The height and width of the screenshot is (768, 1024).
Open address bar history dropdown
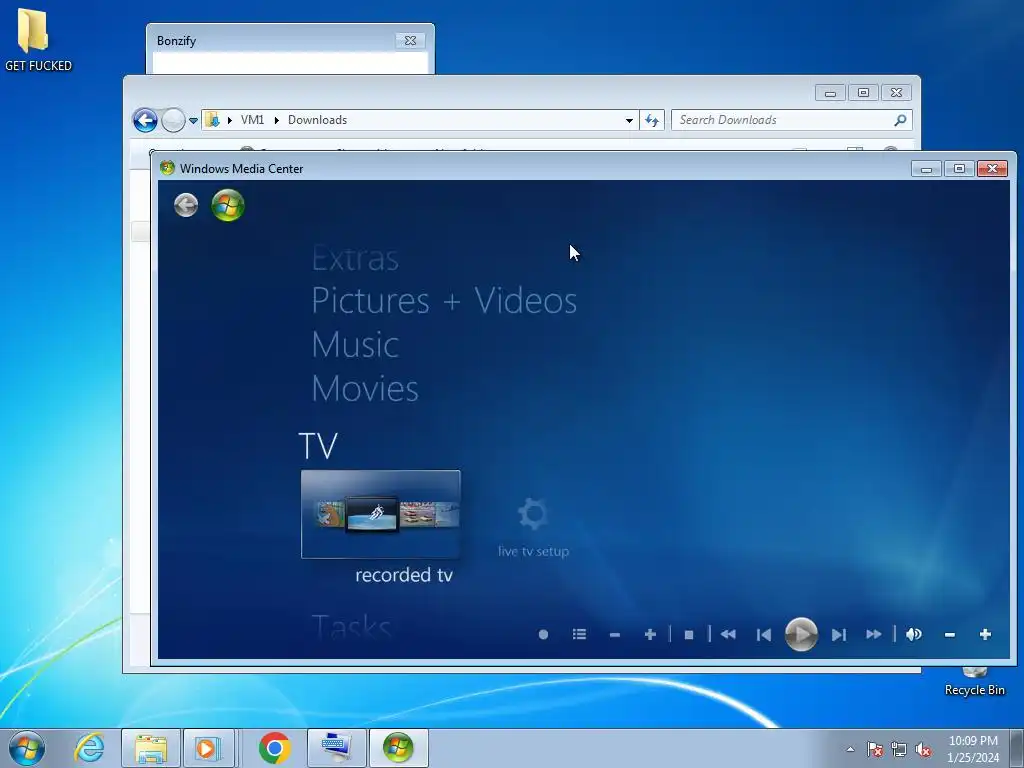coord(629,120)
